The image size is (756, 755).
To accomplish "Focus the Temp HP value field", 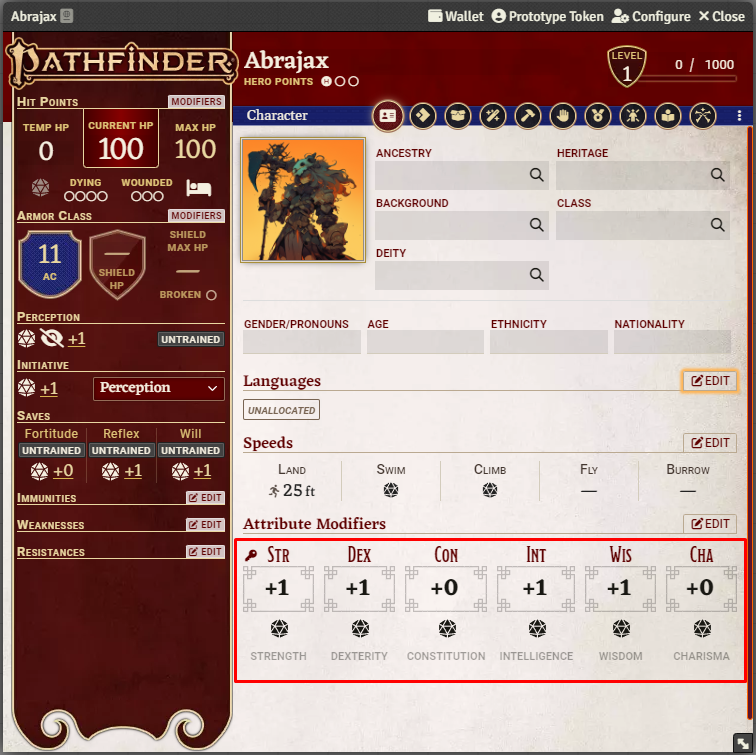I will coord(46,151).
